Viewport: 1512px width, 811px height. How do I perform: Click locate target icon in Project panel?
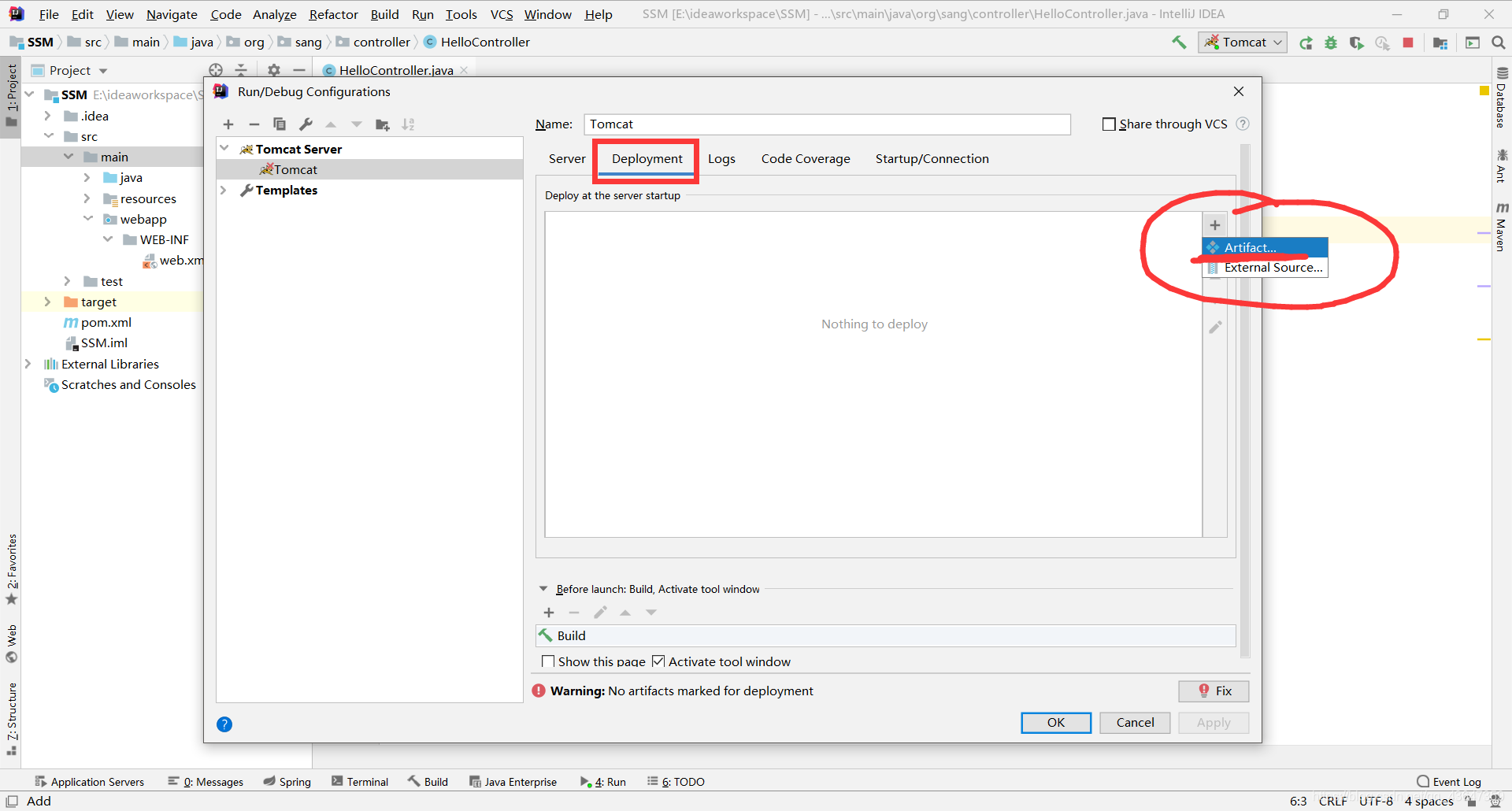pyautogui.click(x=216, y=70)
